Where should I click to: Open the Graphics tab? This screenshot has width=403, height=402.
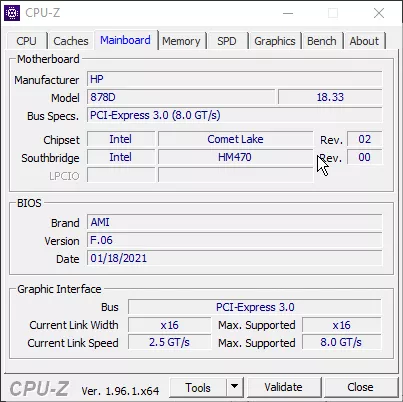(x=275, y=41)
